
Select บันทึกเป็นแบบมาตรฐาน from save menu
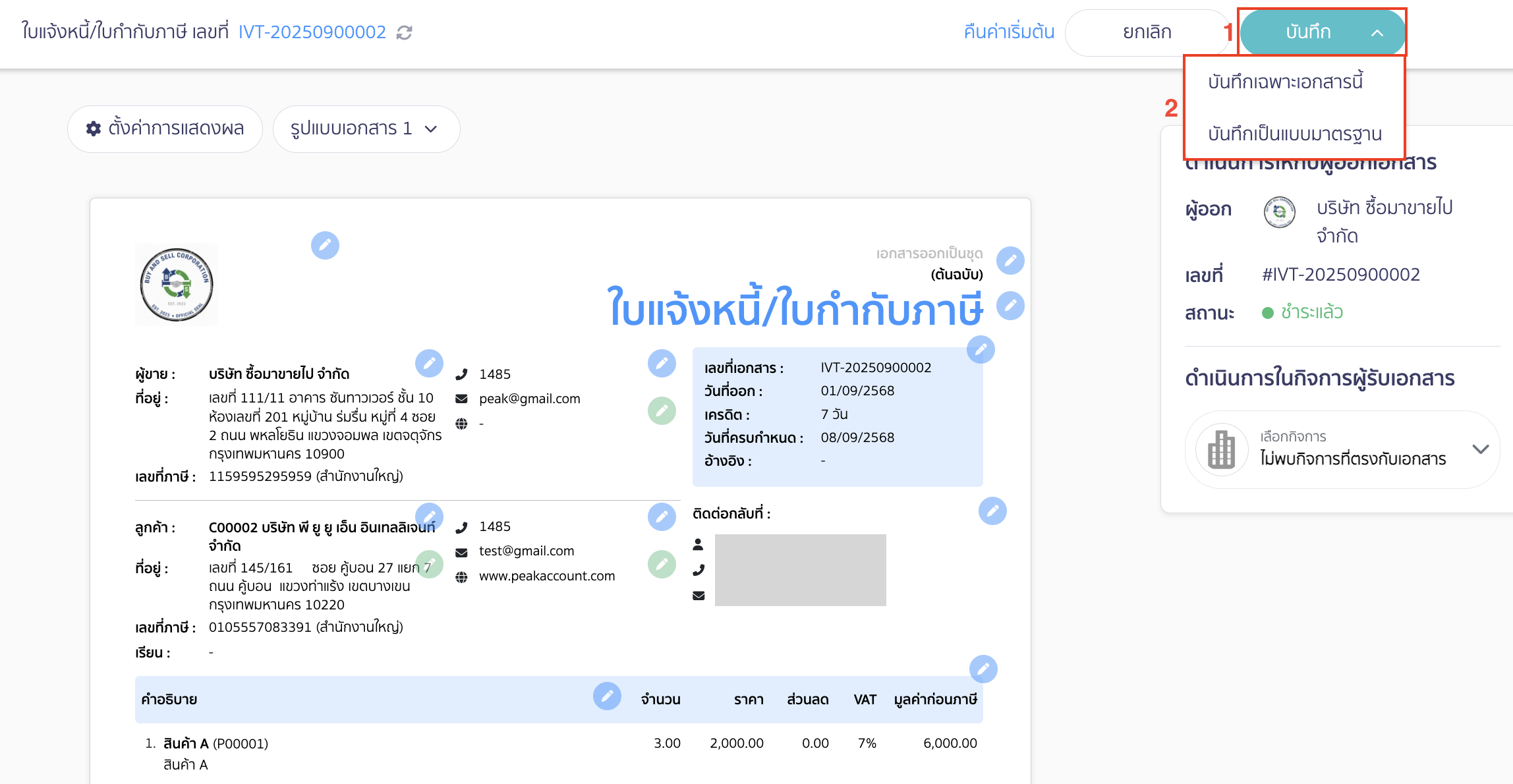(x=1294, y=133)
